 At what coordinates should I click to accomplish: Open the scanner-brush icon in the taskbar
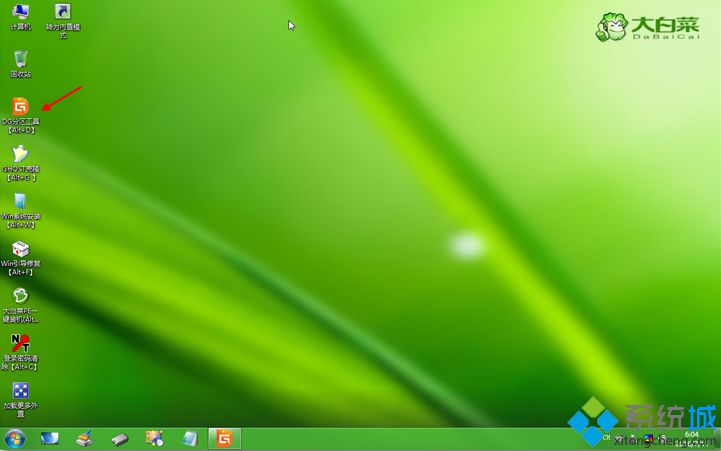(85, 439)
